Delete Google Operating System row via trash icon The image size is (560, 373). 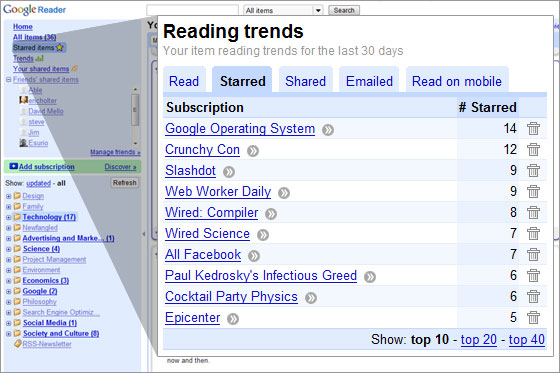tap(533, 129)
